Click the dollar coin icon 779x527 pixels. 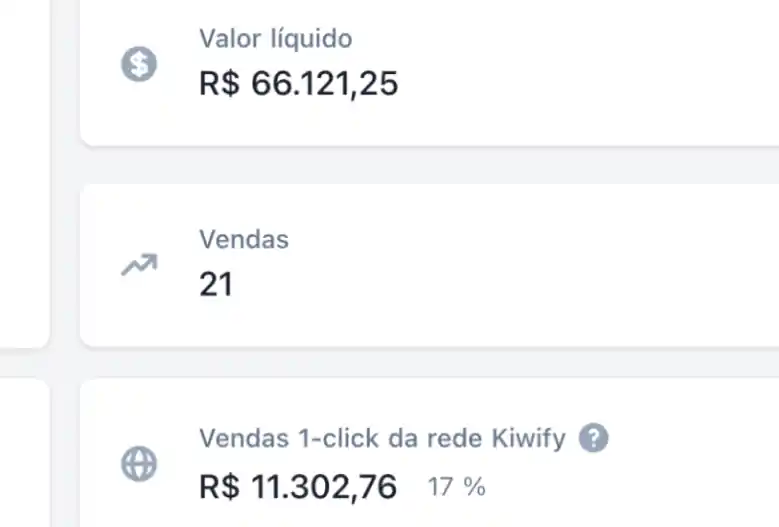pos(138,66)
